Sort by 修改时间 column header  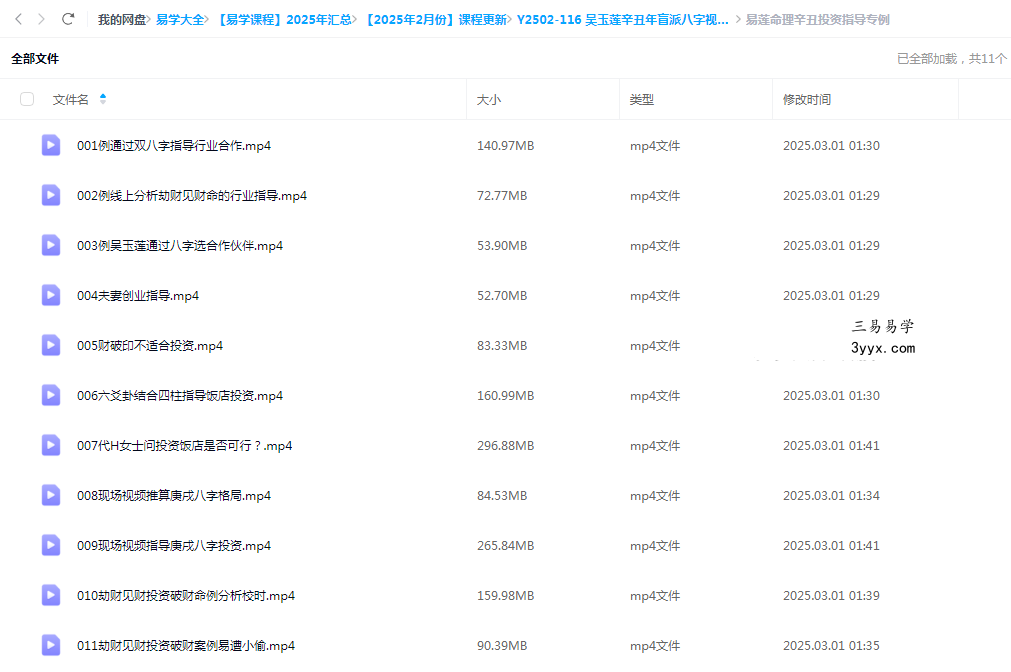(x=807, y=100)
